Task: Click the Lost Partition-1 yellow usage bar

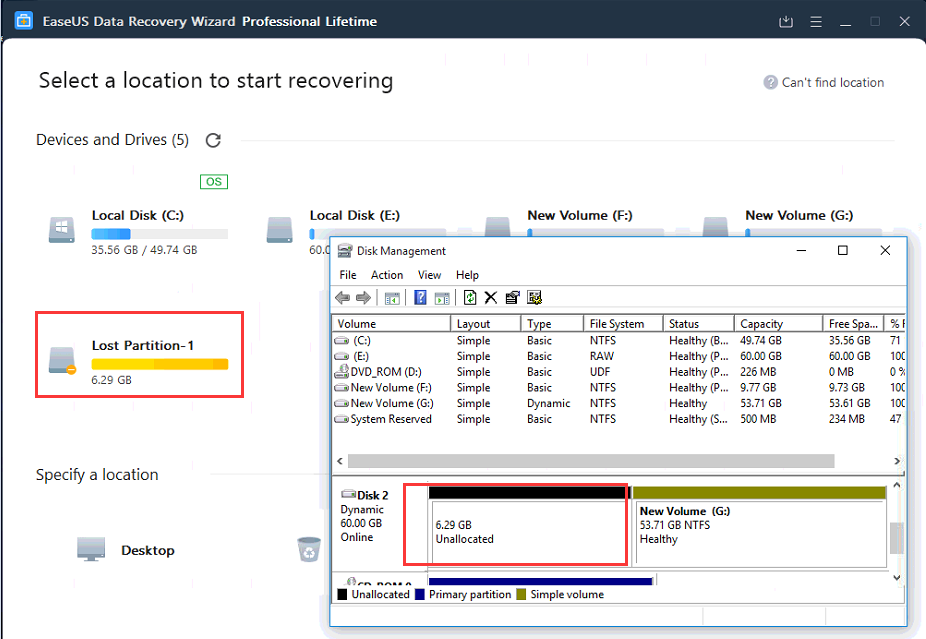Action: 159,364
